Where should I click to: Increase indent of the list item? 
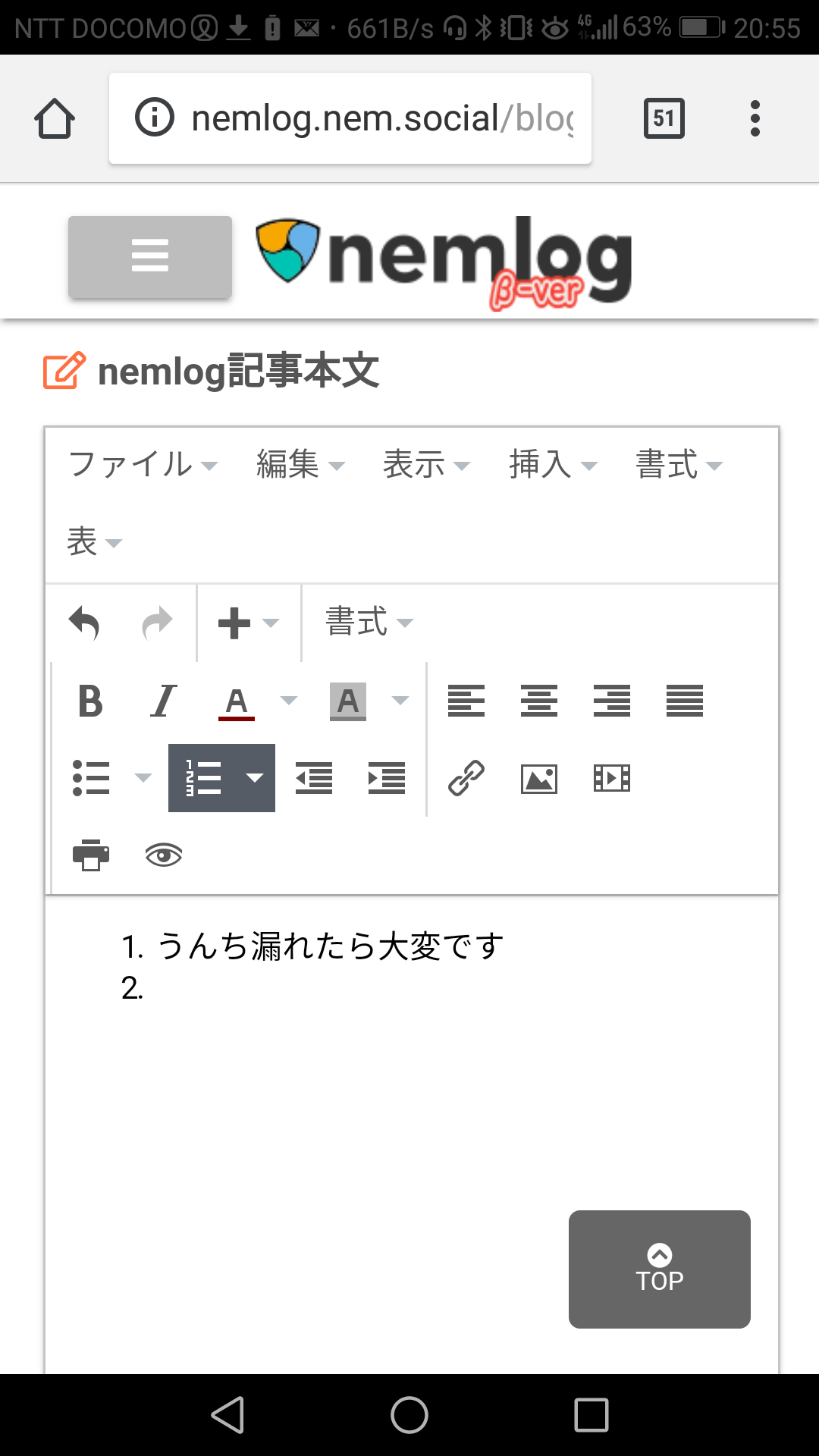point(387,778)
